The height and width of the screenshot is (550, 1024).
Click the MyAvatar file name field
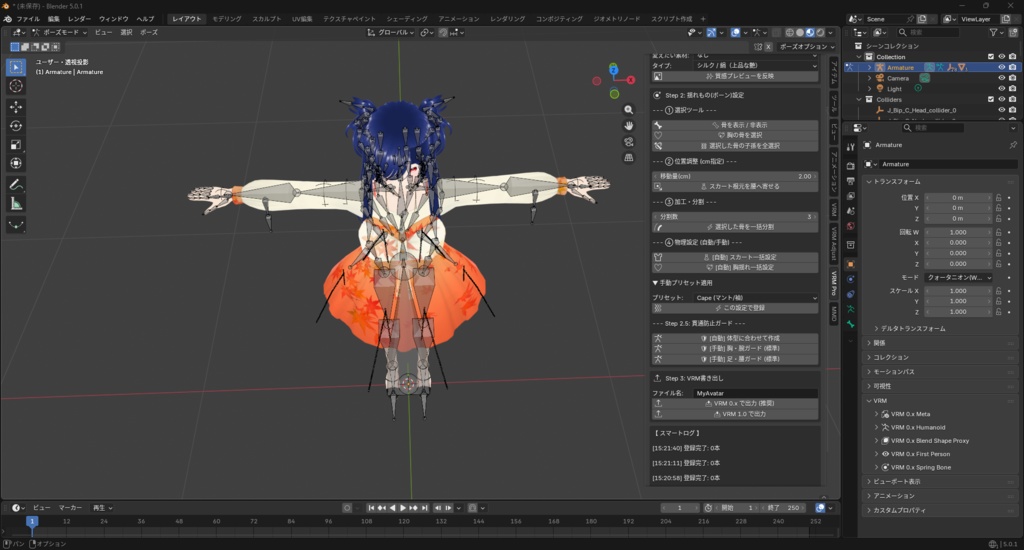point(756,393)
